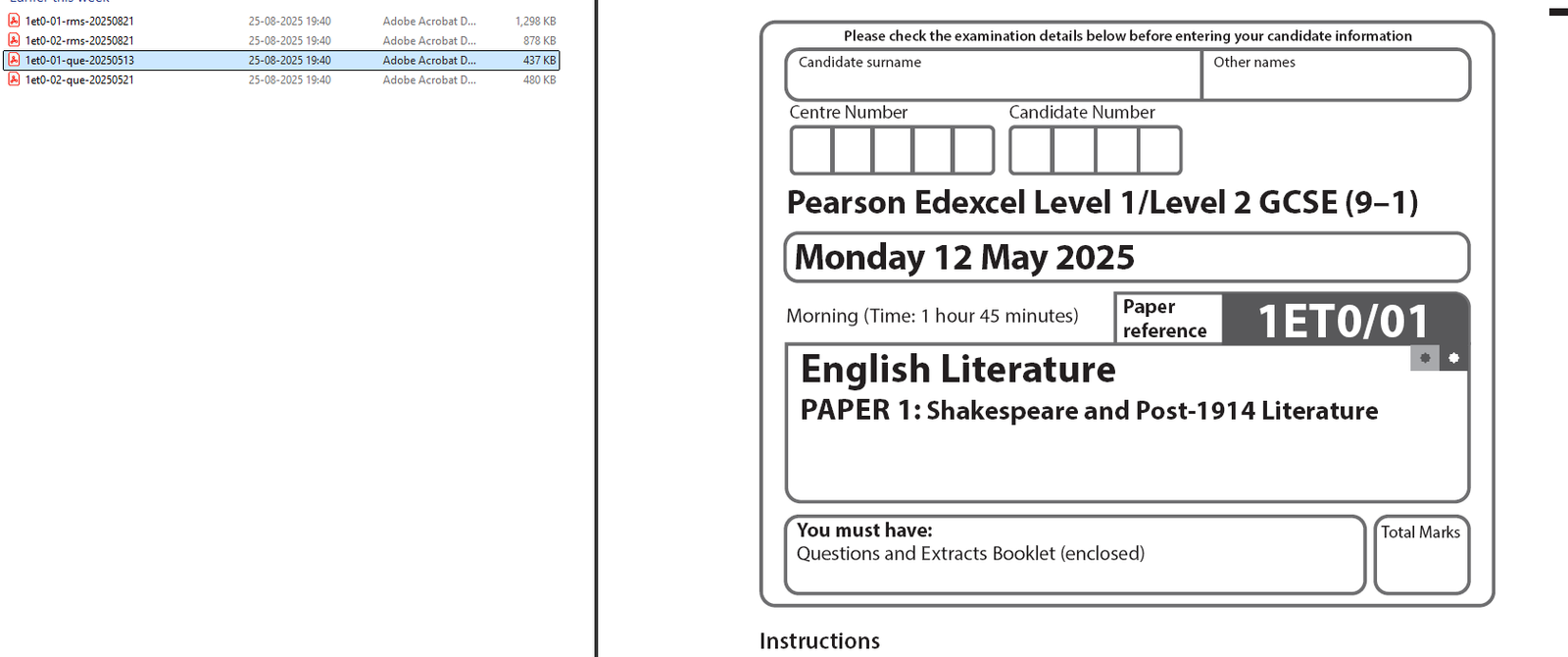The width and height of the screenshot is (1568, 657).
Task: Click the file type of 1et0-01-rms-20250821
Action: pyautogui.click(x=429, y=21)
